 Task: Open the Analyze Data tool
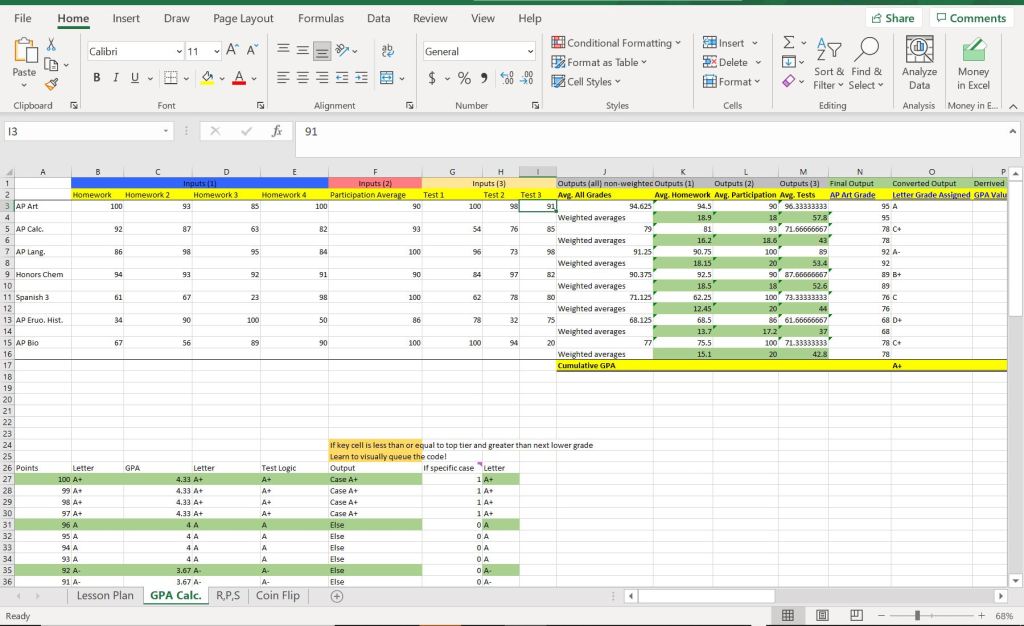(919, 64)
